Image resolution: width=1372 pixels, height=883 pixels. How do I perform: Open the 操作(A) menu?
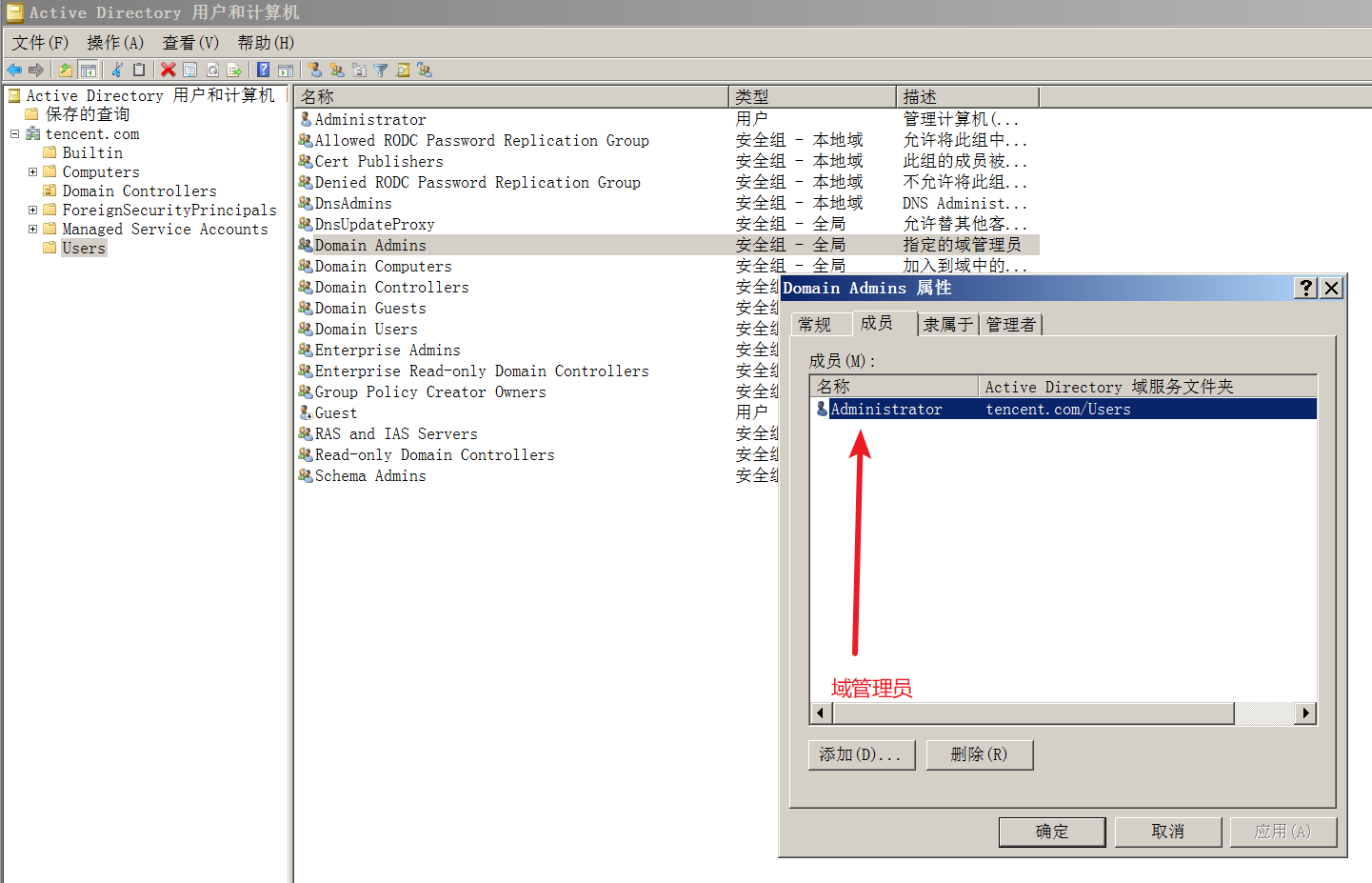115,43
